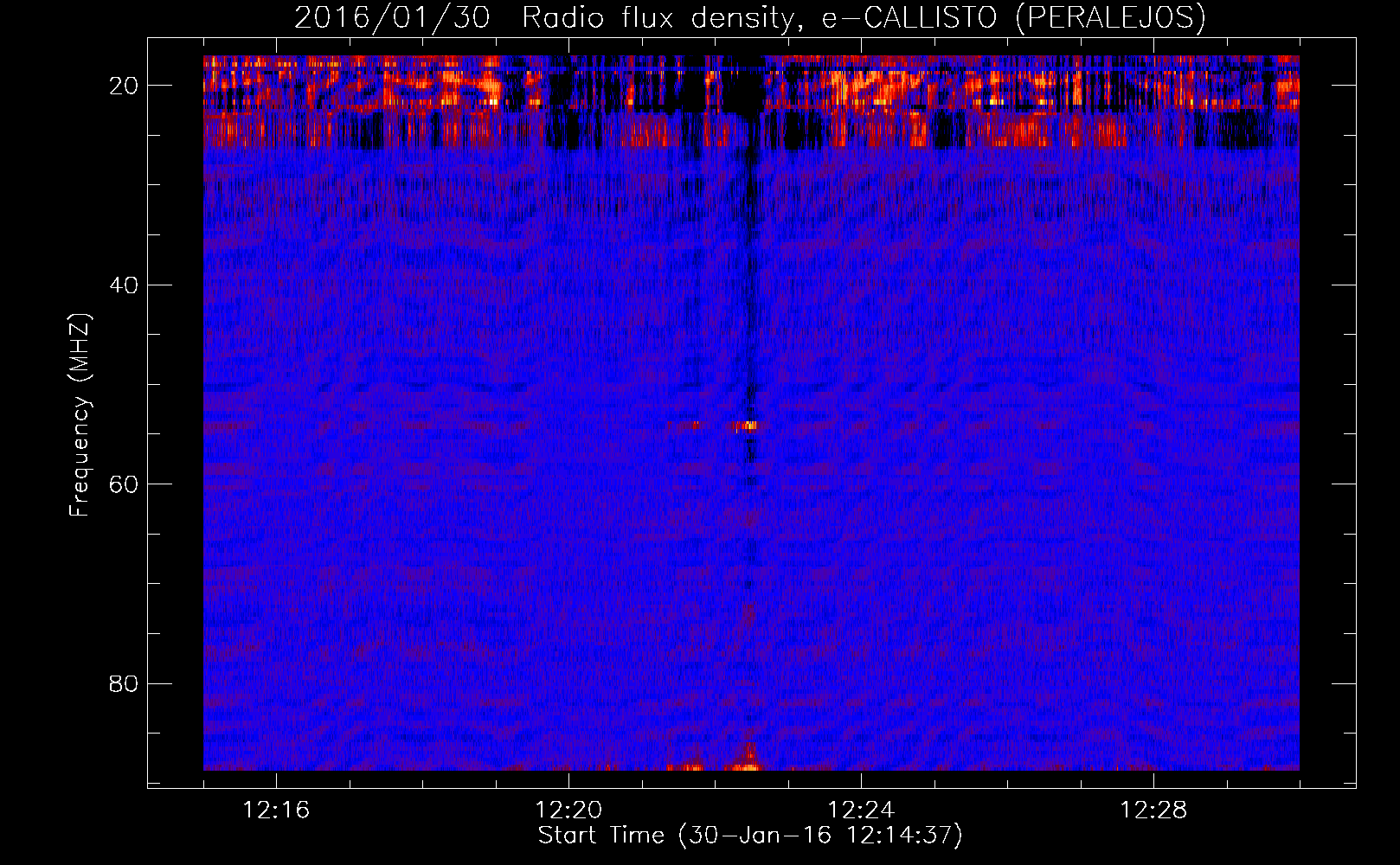Click the bright burst spot near 54 MHz
The image size is (1400, 865).
[x=746, y=425]
